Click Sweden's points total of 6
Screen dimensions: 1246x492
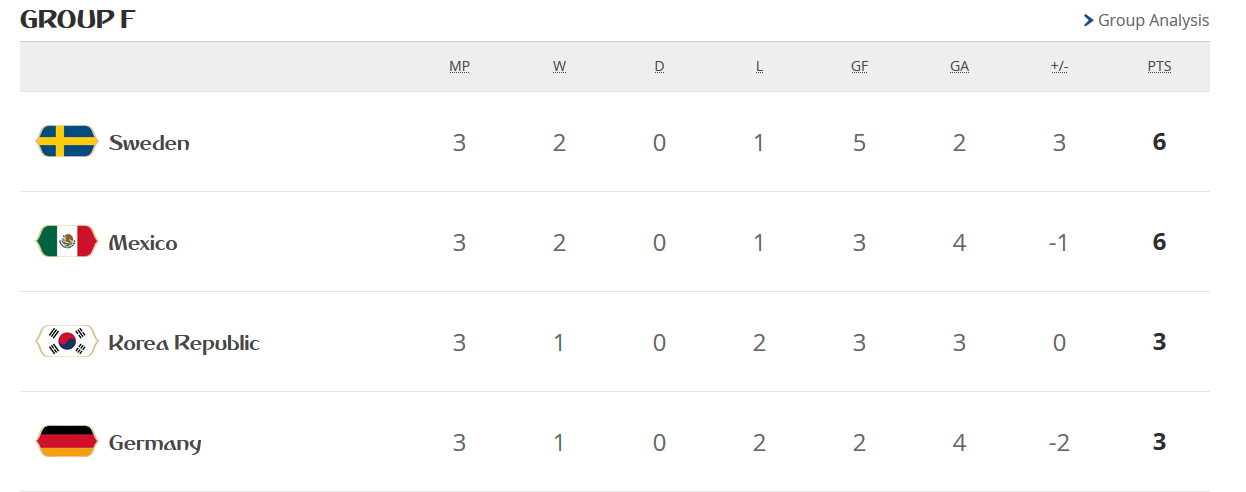click(x=1159, y=142)
